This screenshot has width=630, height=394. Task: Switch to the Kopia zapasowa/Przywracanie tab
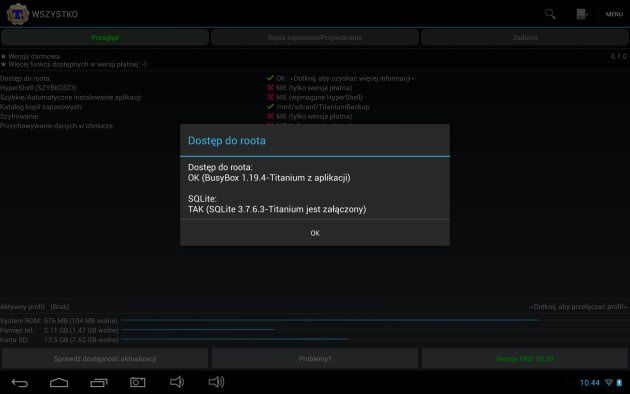[x=315, y=37]
